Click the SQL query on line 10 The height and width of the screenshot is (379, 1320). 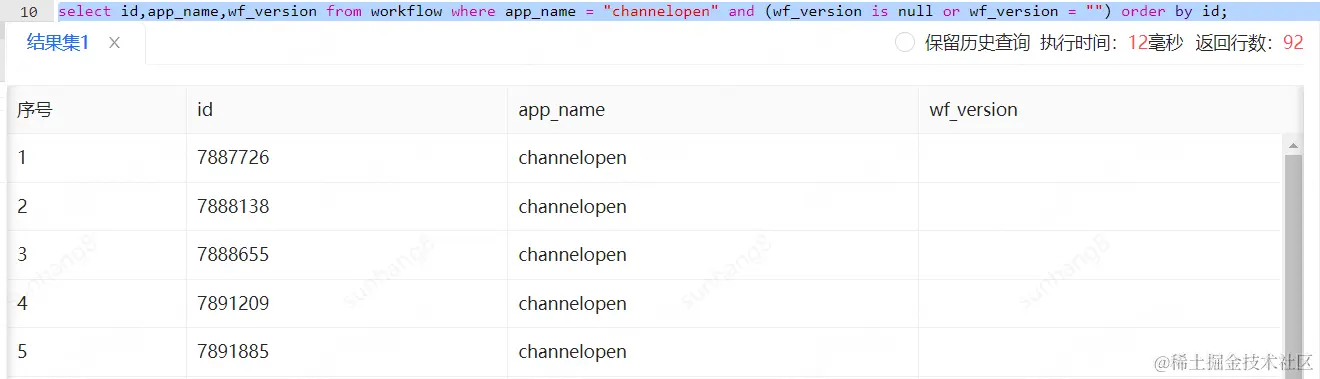pos(643,11)
